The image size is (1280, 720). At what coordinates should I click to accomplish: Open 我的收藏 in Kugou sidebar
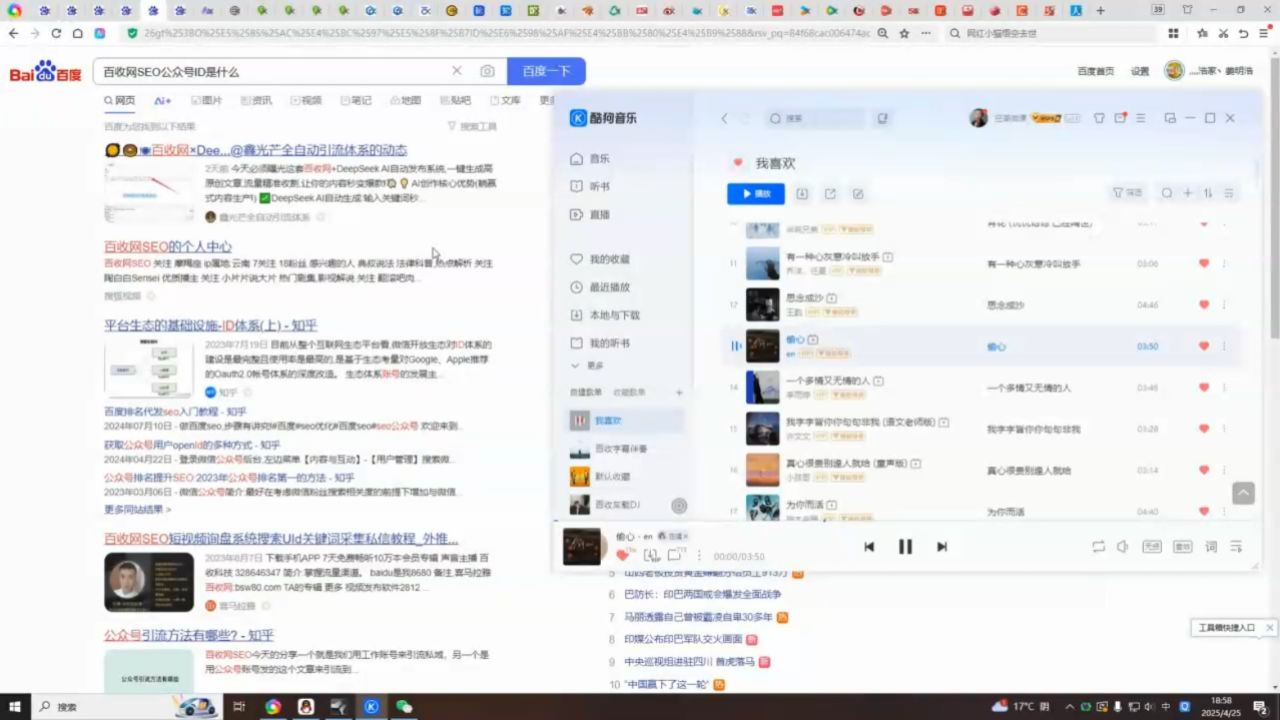600,259
